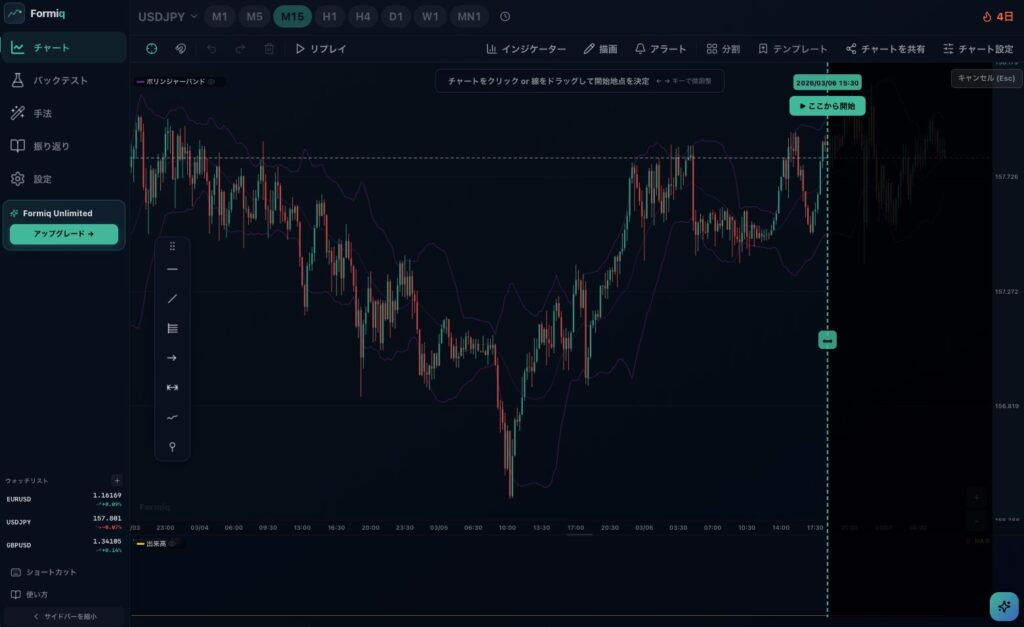1024x627 pixels.
Task: Collapse sidebar with サイドバーを縮小
Action: [x=64, y=616]
